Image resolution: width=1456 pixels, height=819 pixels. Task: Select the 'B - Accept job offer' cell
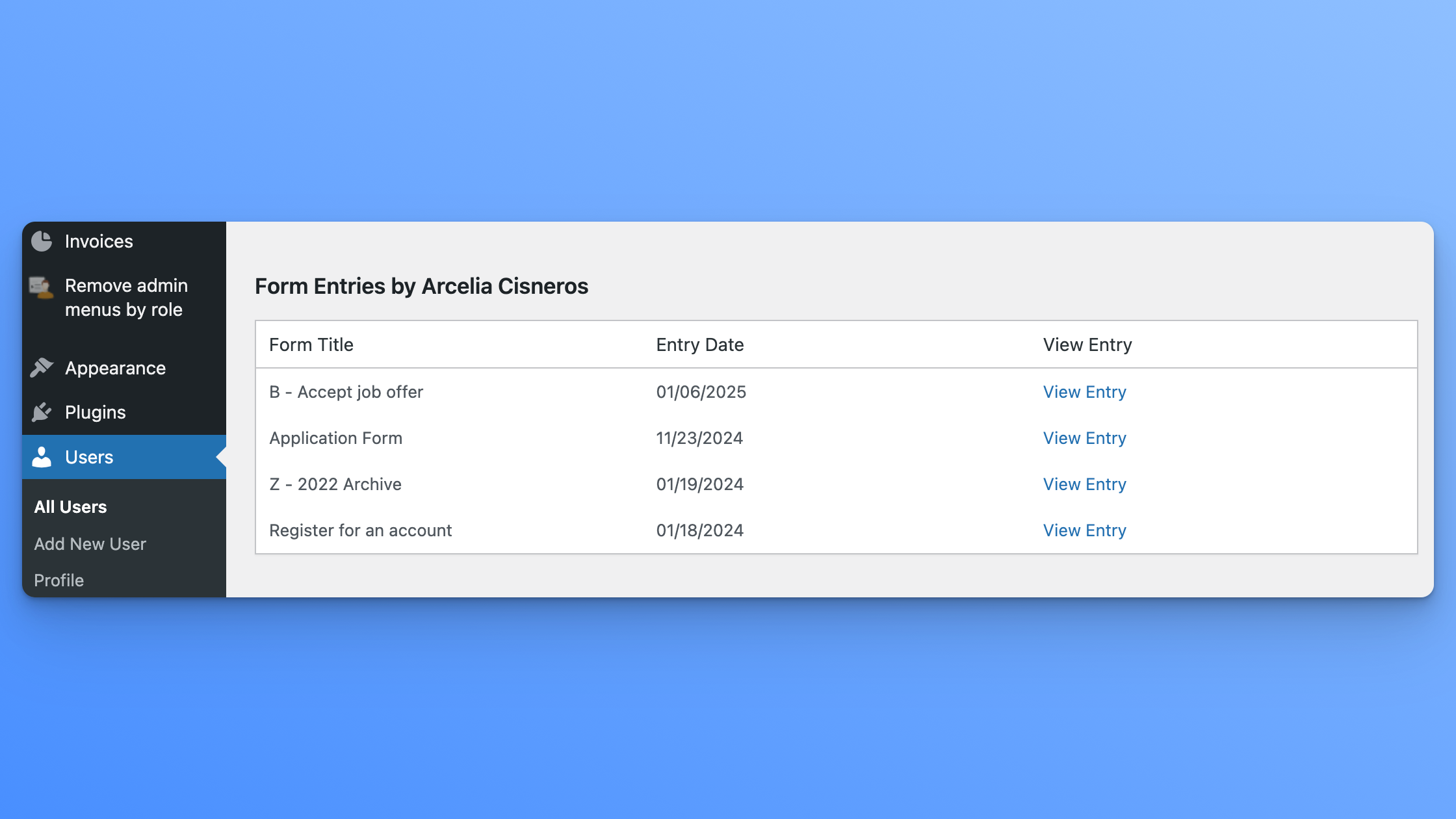coord(346,392)
